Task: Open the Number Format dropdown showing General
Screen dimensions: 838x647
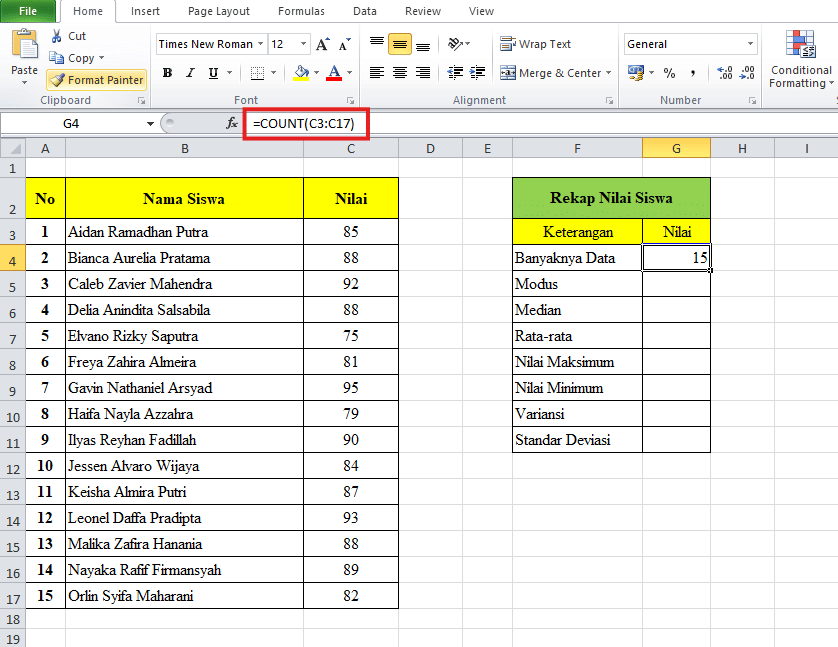Action: pyautogui.click(x=690, y=44)
